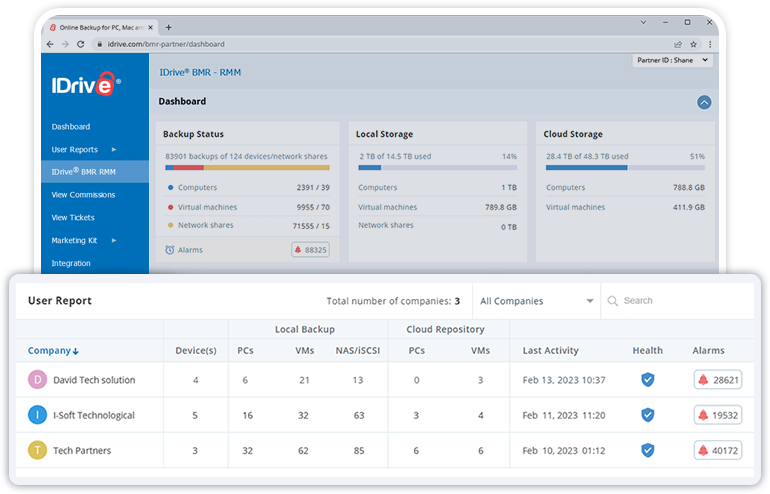Open View Tickets from the sidebar

(73, 217)
